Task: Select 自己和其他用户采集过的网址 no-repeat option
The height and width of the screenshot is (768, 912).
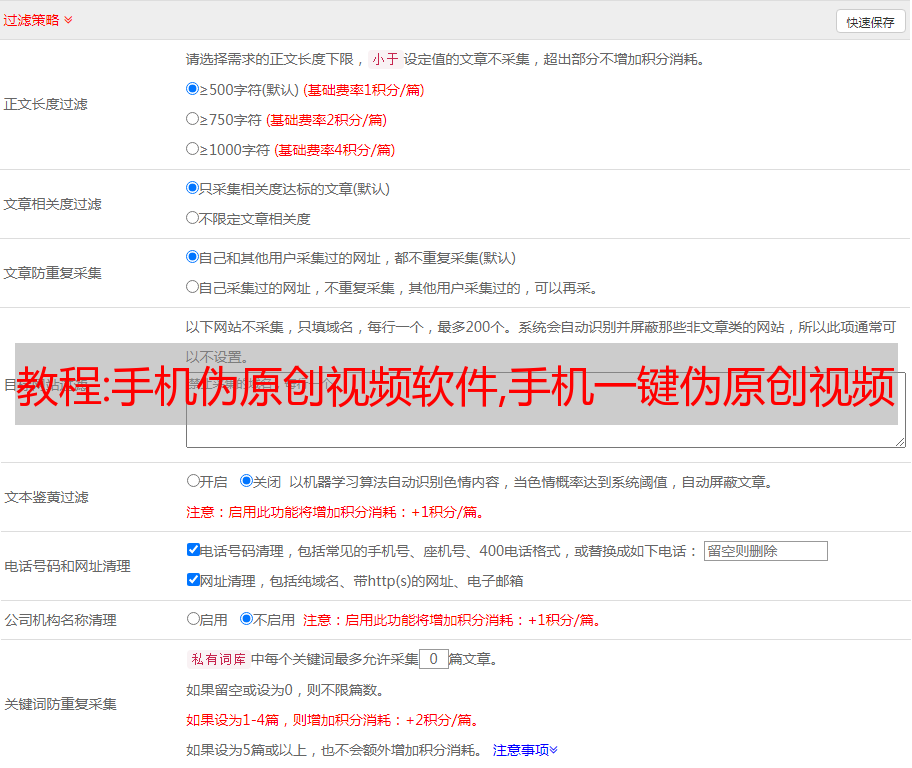Action: 193,257
